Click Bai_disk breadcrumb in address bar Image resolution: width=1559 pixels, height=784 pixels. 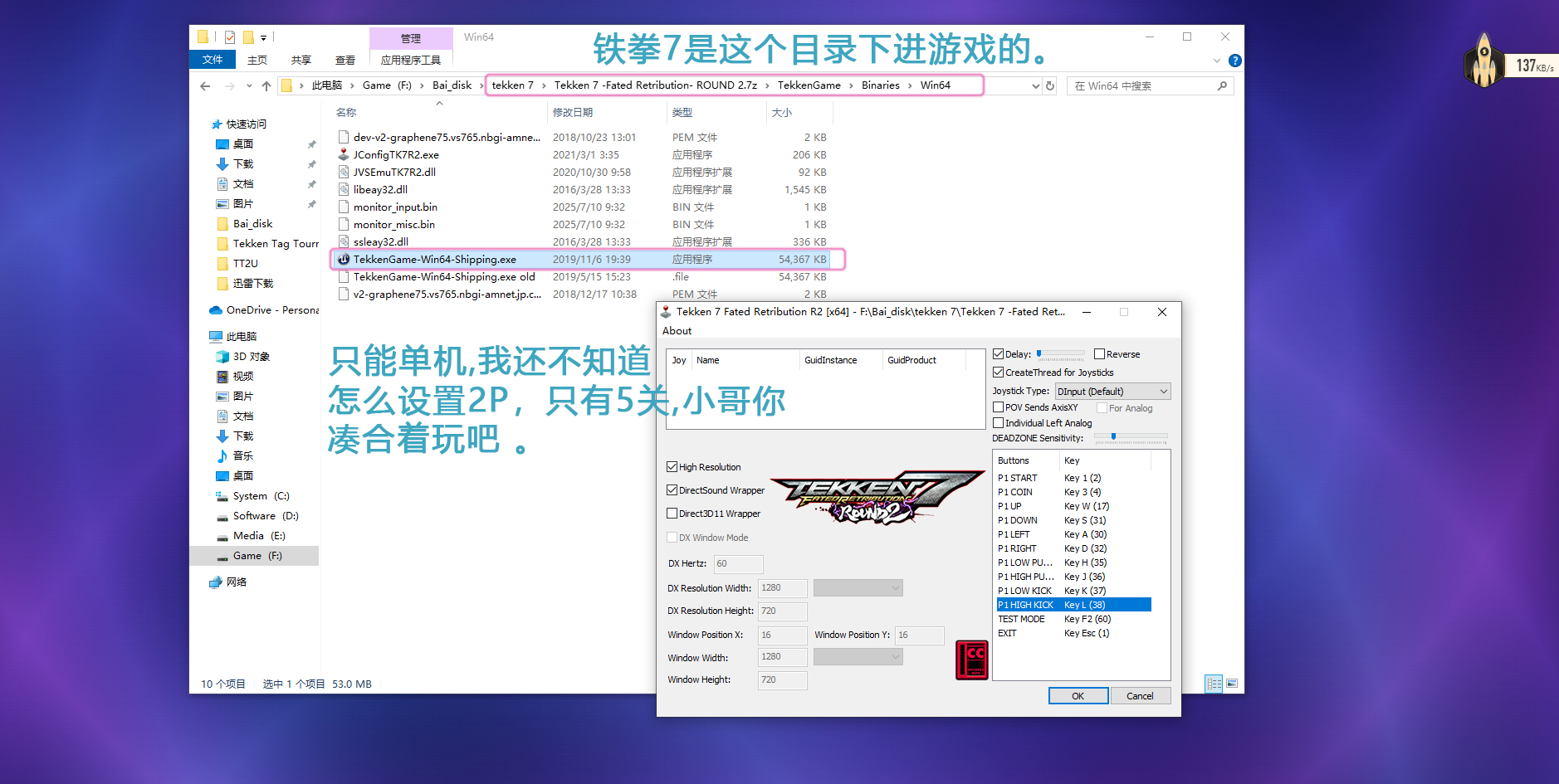point(452,85)
